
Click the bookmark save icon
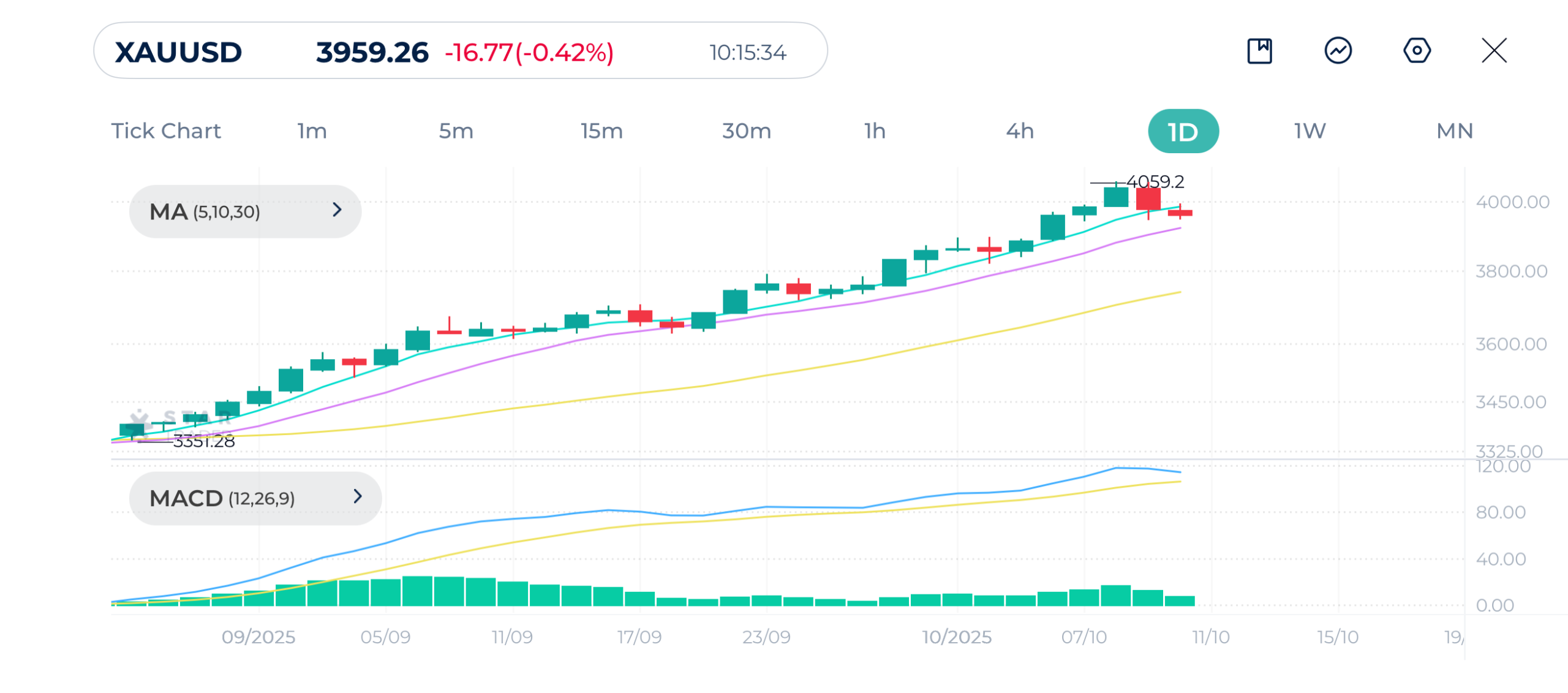click(1259, 51)
